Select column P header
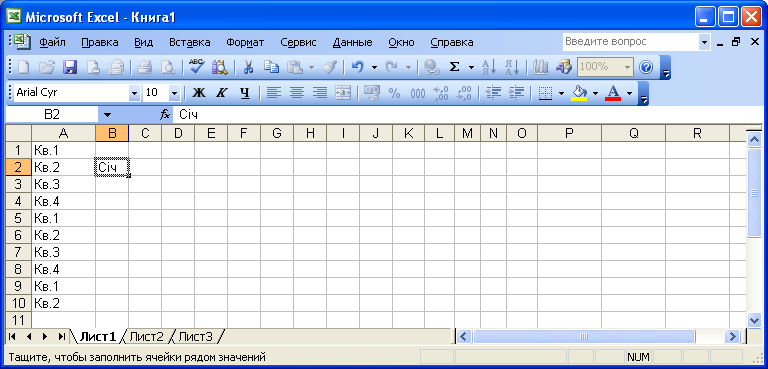Viewport: 768px width, 369px height. (x=569, y=133)
